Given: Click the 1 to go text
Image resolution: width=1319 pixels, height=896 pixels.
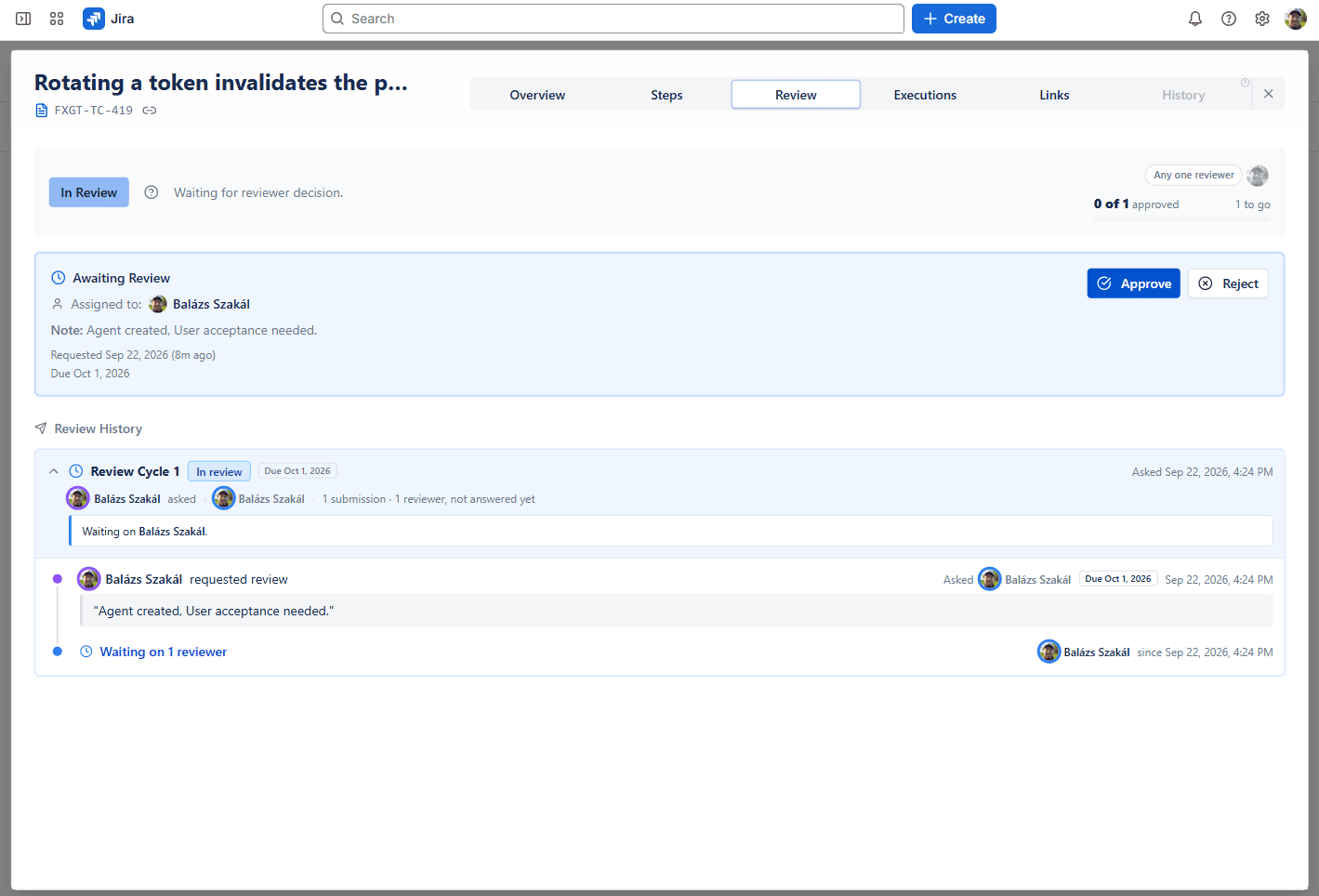Looking at the screenshot, I should coord(1253,204).
